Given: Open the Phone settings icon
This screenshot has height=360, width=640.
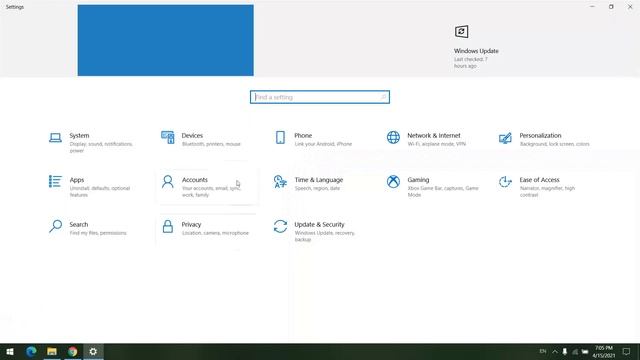Looking at the screenshot, I should coord(280,138).
